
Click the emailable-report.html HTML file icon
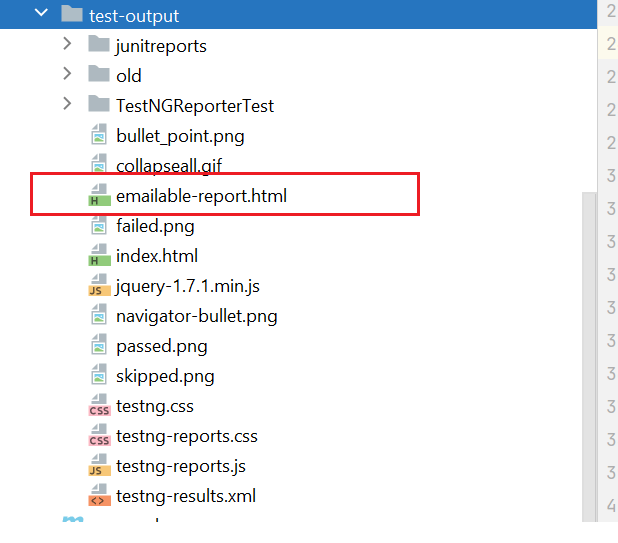click(x=99, y=195)
